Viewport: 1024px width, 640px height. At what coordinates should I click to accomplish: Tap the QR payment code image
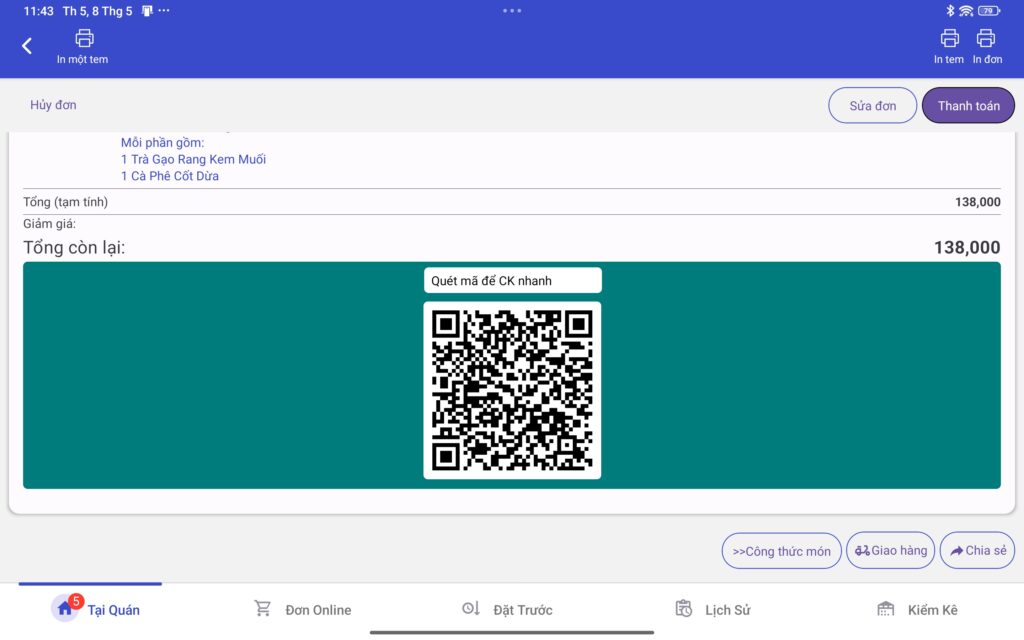[x=512, y=391]
